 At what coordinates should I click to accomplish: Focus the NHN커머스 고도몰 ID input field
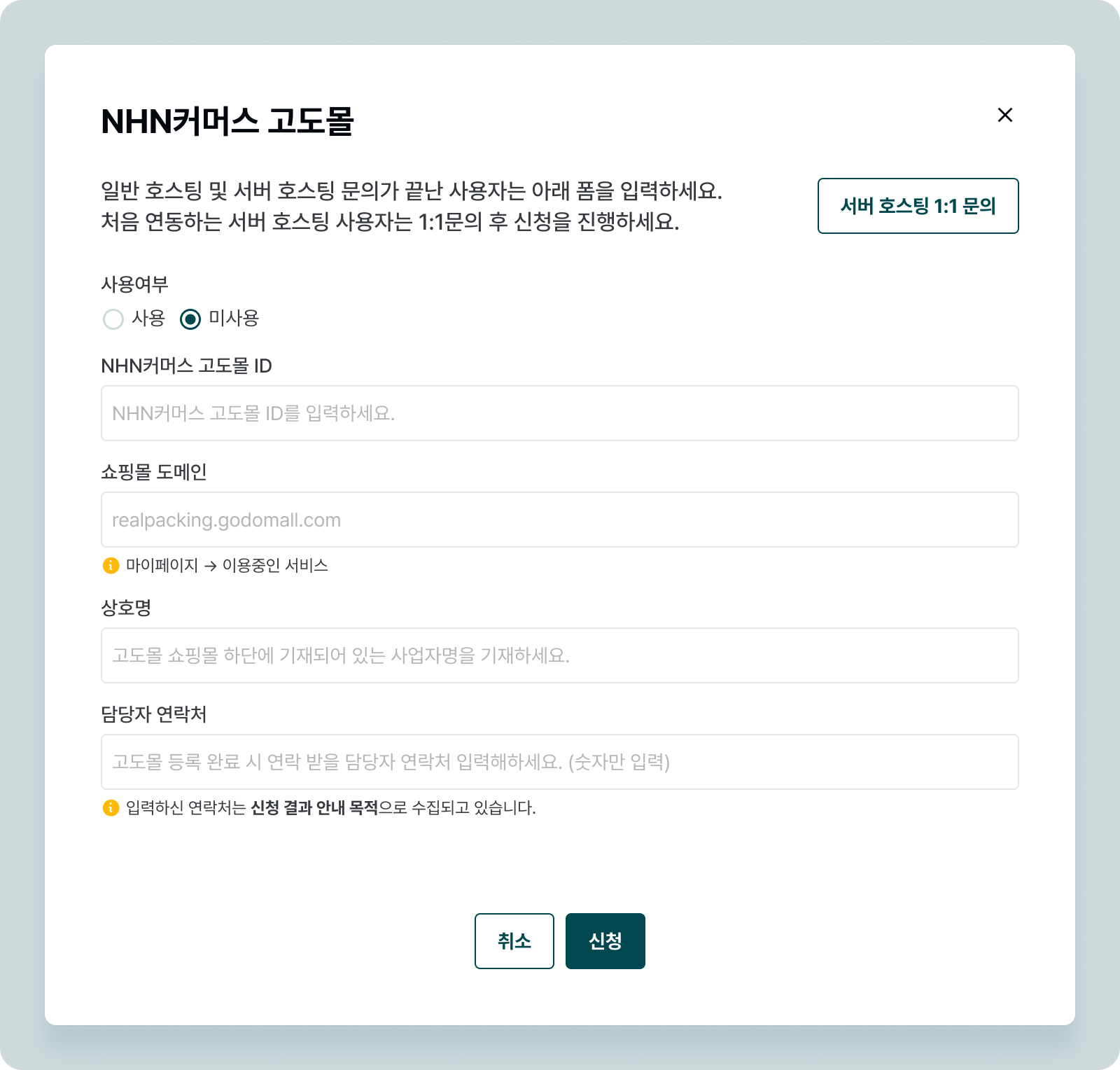(559, 413)
